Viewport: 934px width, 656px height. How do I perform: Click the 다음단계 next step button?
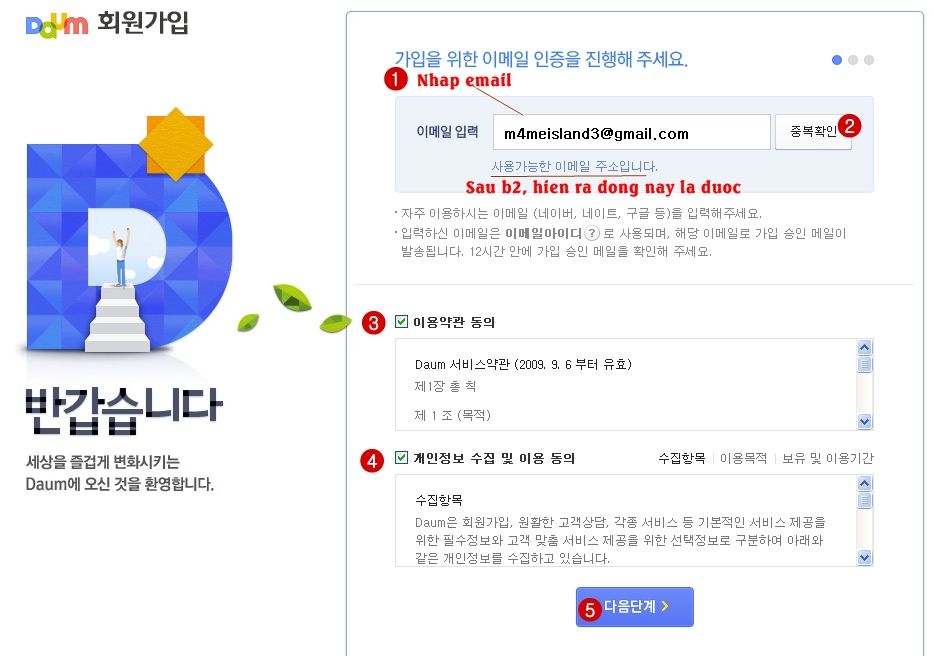pos(634,607)
